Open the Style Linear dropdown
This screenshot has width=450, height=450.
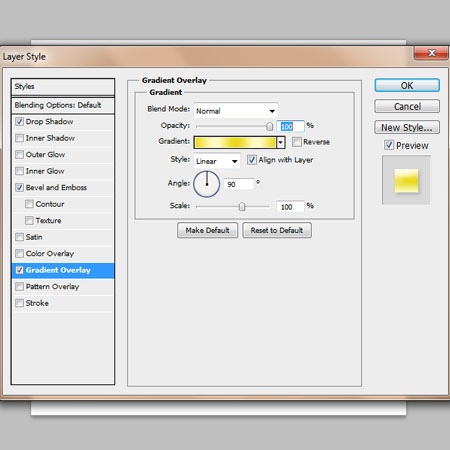point(217,161)
